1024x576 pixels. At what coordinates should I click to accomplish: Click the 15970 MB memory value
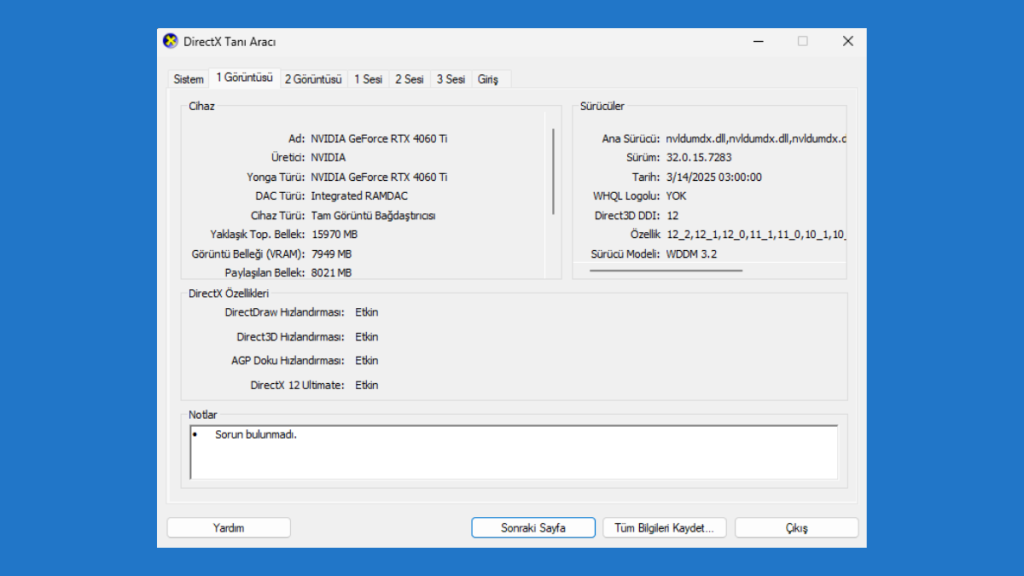(334, 234)
